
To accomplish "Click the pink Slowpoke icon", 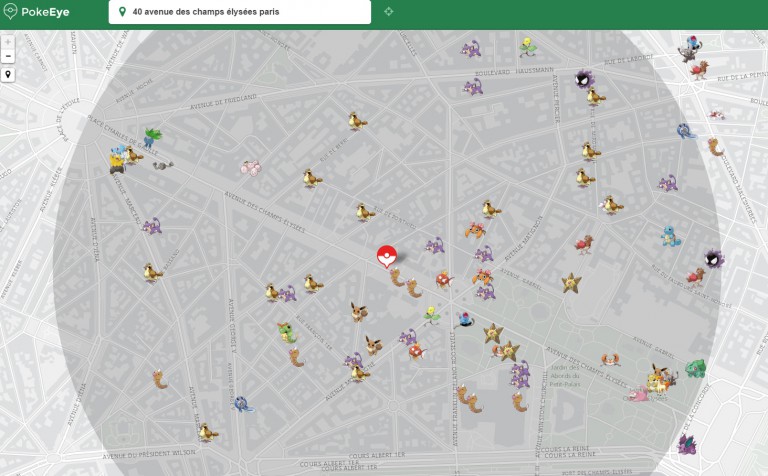I will pyautogui.click(x=636, y=393).
